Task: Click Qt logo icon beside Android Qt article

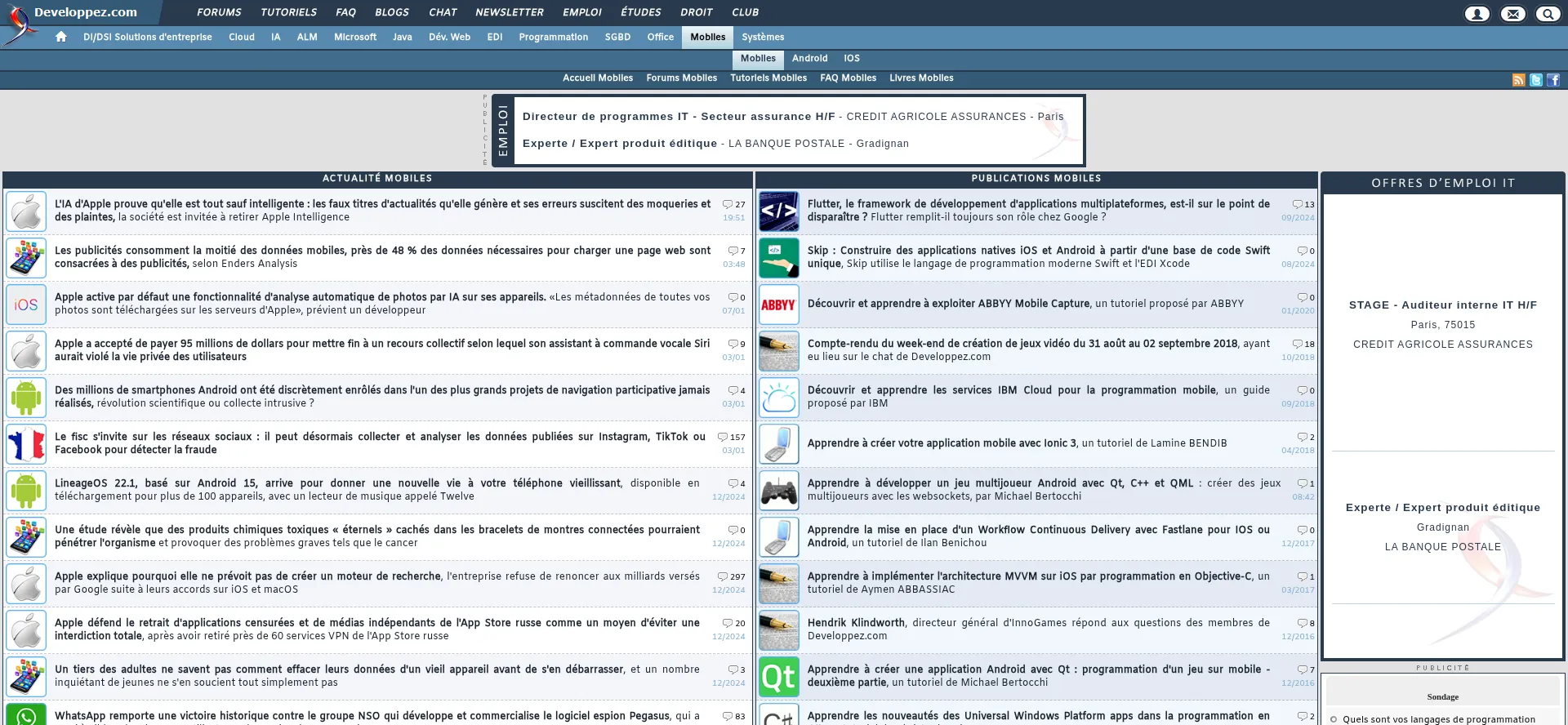Action: (779, 677)
